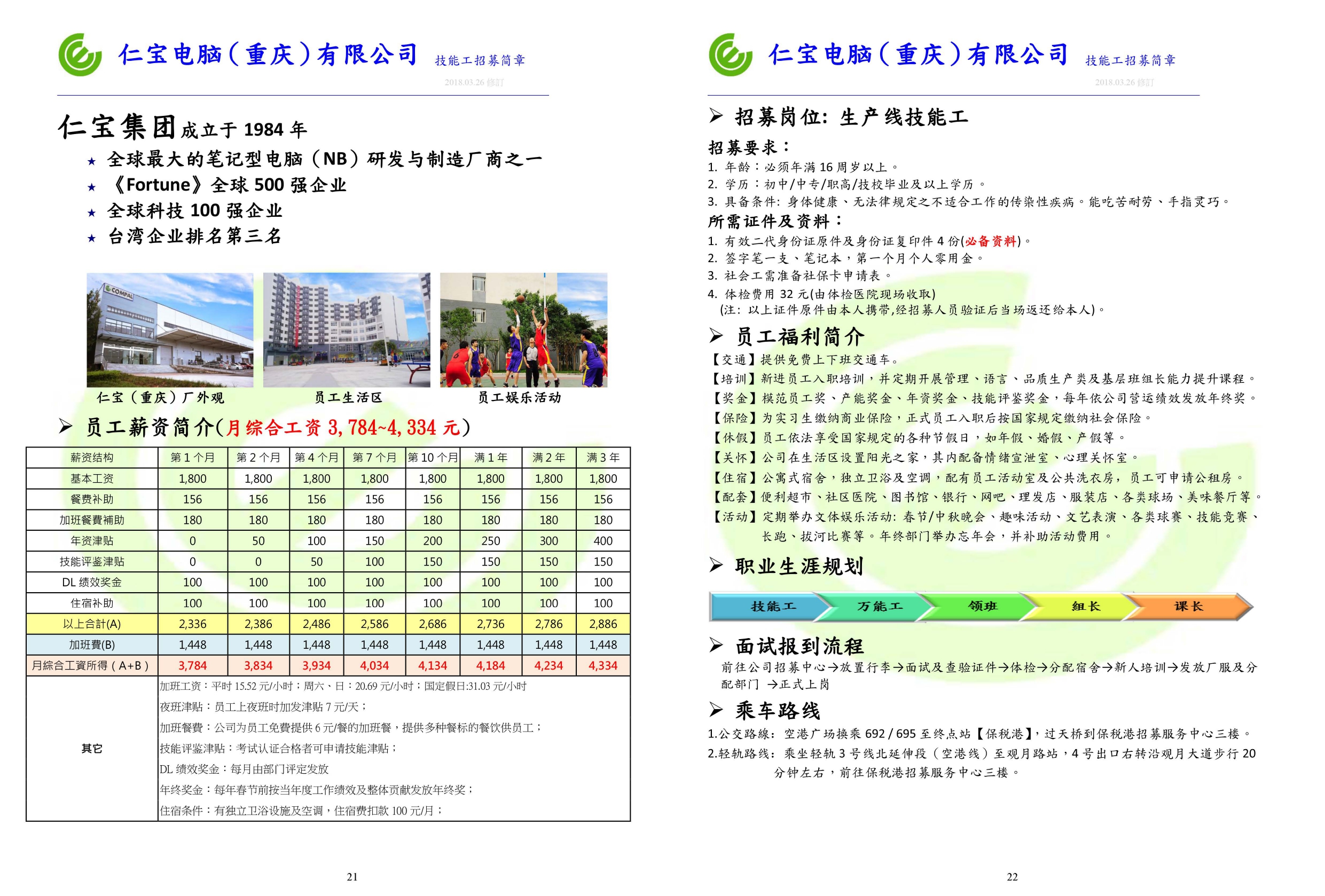Click the 满3年 column header
This screenshot has height=896, width=1325.
[x=603, y=458]
